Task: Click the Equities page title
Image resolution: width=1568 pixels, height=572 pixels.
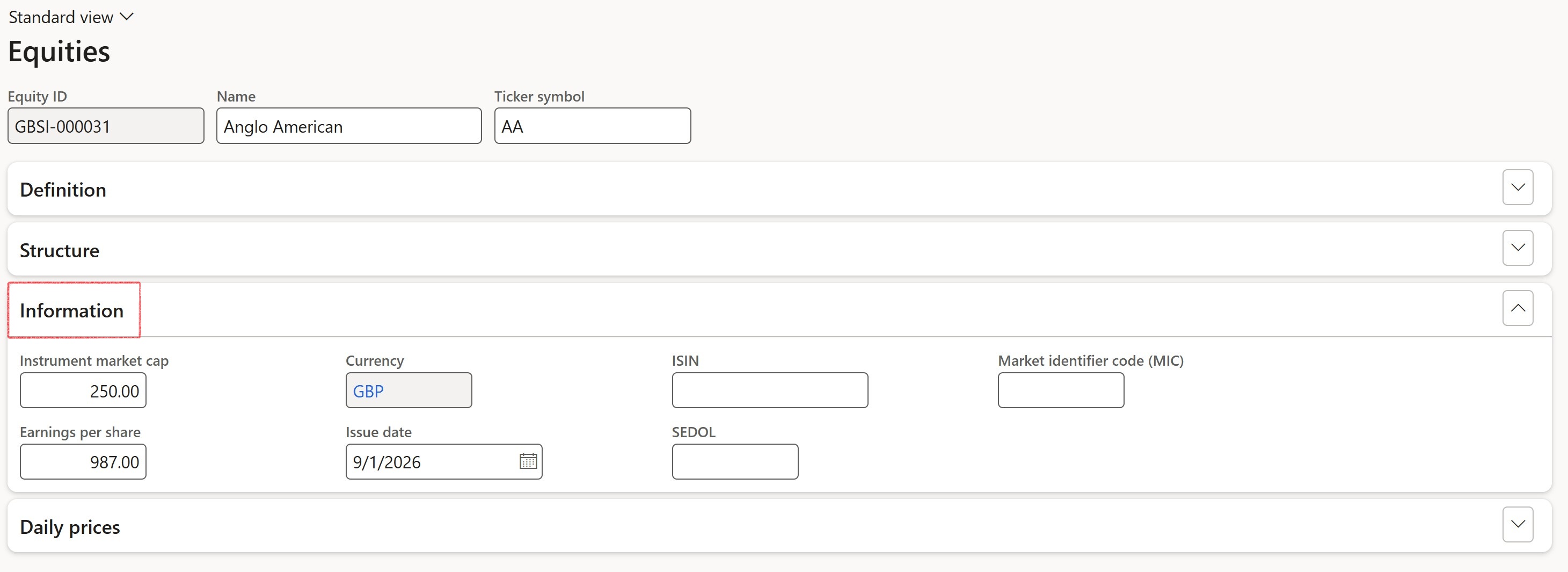Action: [x=59, y=51]
